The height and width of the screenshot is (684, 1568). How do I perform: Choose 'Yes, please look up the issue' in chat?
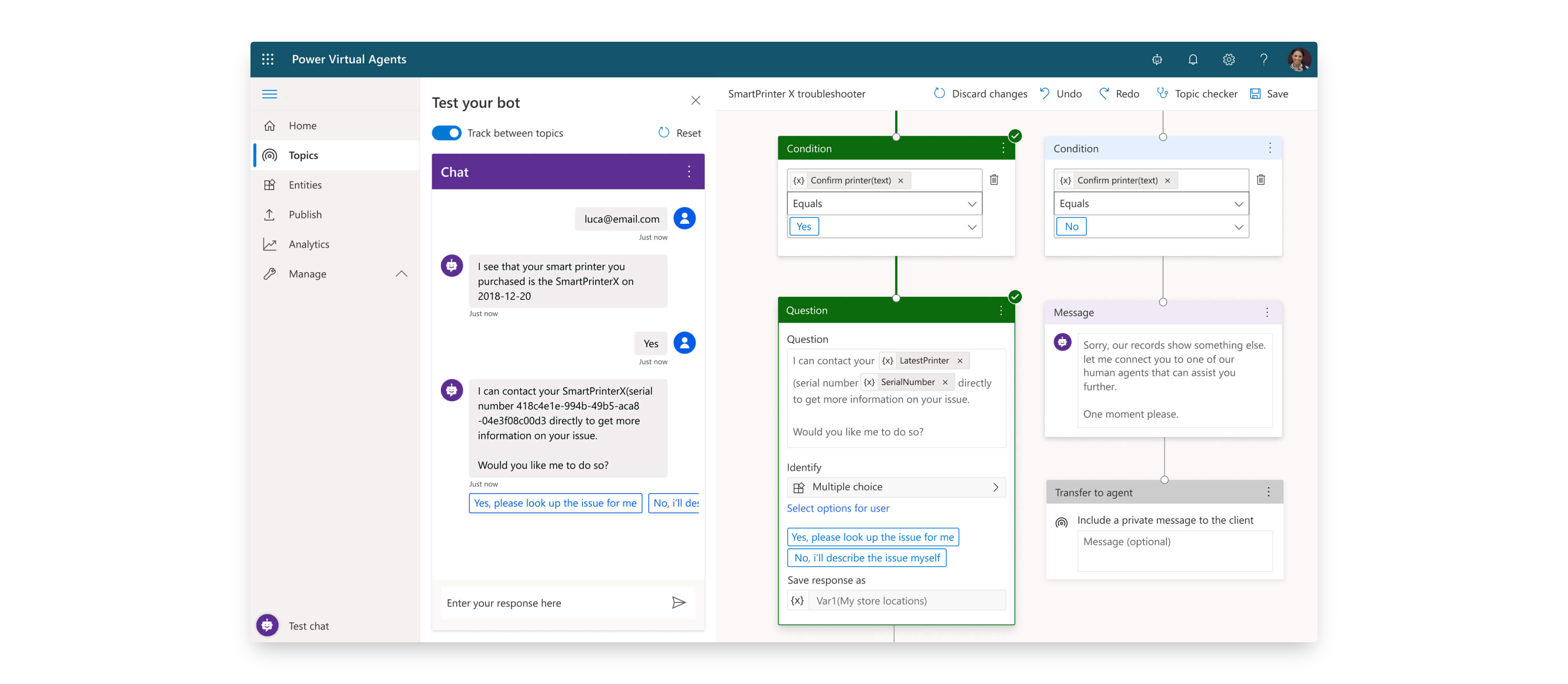point(555,503)
